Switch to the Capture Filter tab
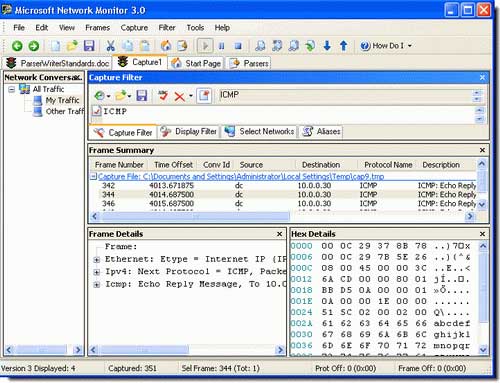This screenshot has height=383, width=500. point(123,132)
